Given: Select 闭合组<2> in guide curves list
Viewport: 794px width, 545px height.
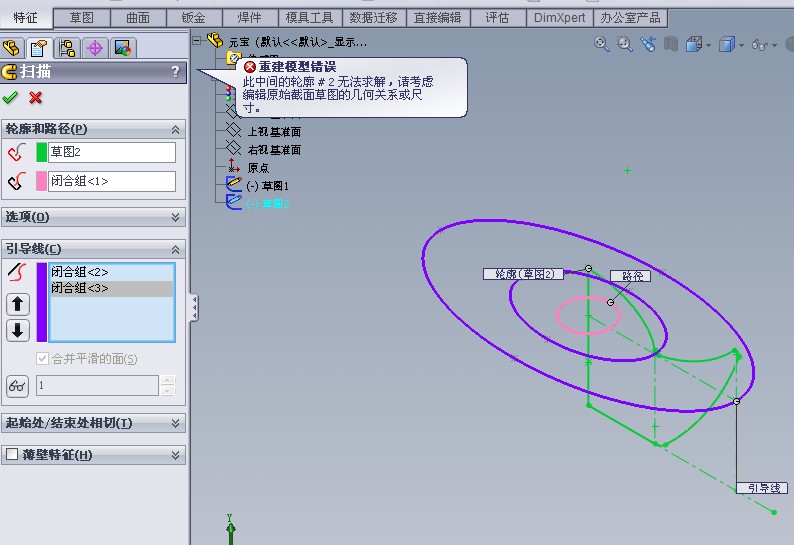Looking at the screenshot, I should coord(111,272).
